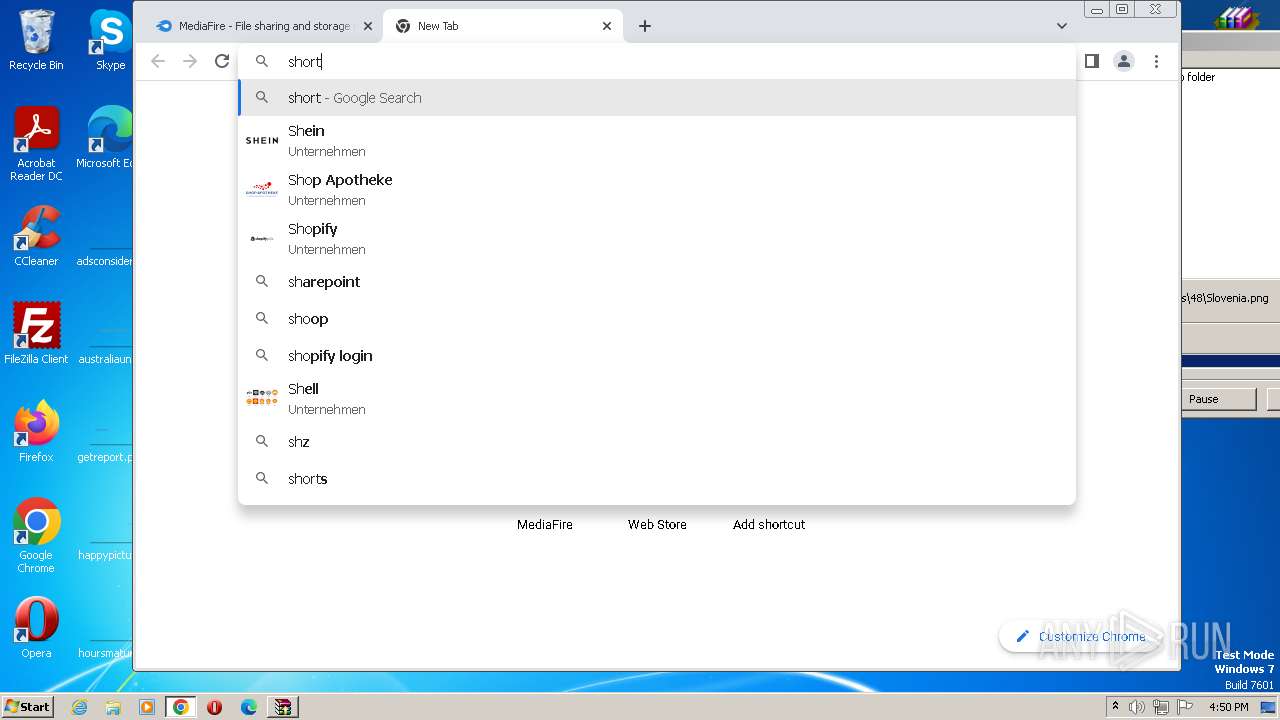The height and width of the screenshot is (720, 1280).
Task: Click the Shein logo icon
Action: click(262, 140)
